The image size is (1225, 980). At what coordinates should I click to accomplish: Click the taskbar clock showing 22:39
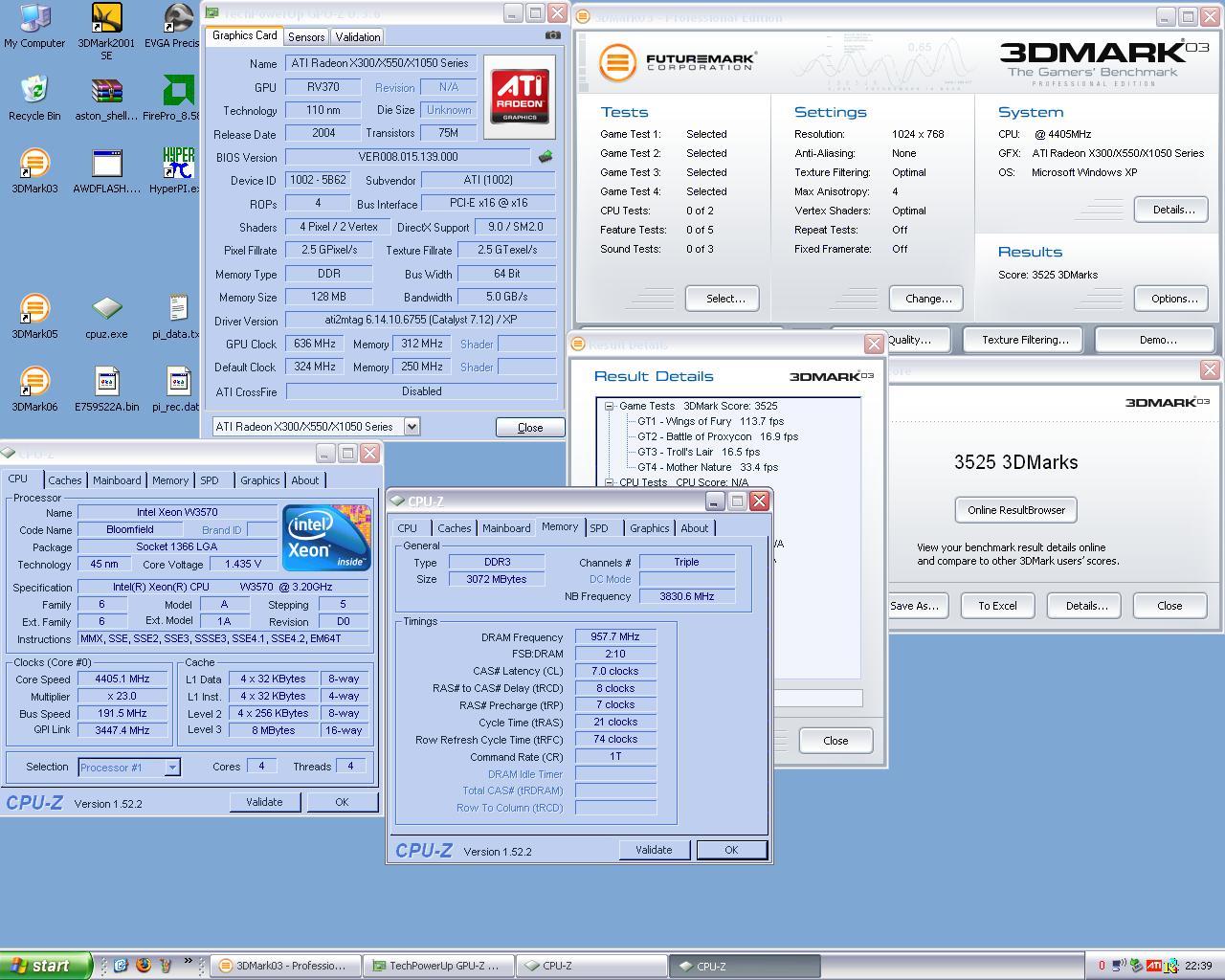pos(1198,966)
